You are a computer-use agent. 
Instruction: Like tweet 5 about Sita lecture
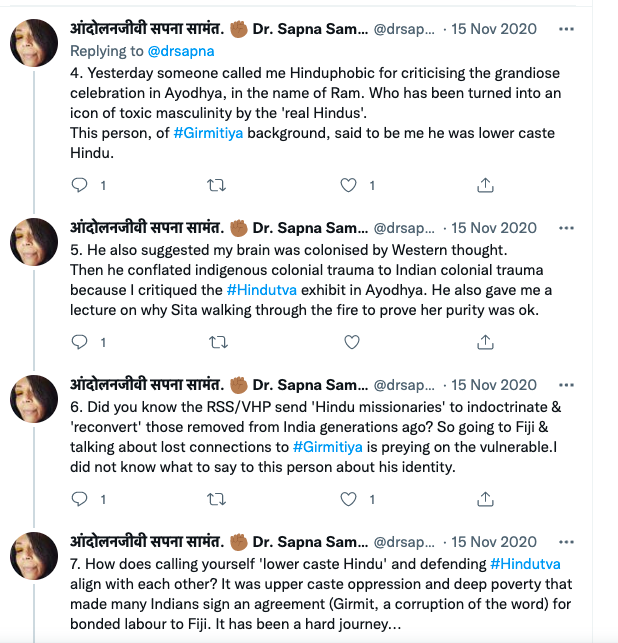350,342
